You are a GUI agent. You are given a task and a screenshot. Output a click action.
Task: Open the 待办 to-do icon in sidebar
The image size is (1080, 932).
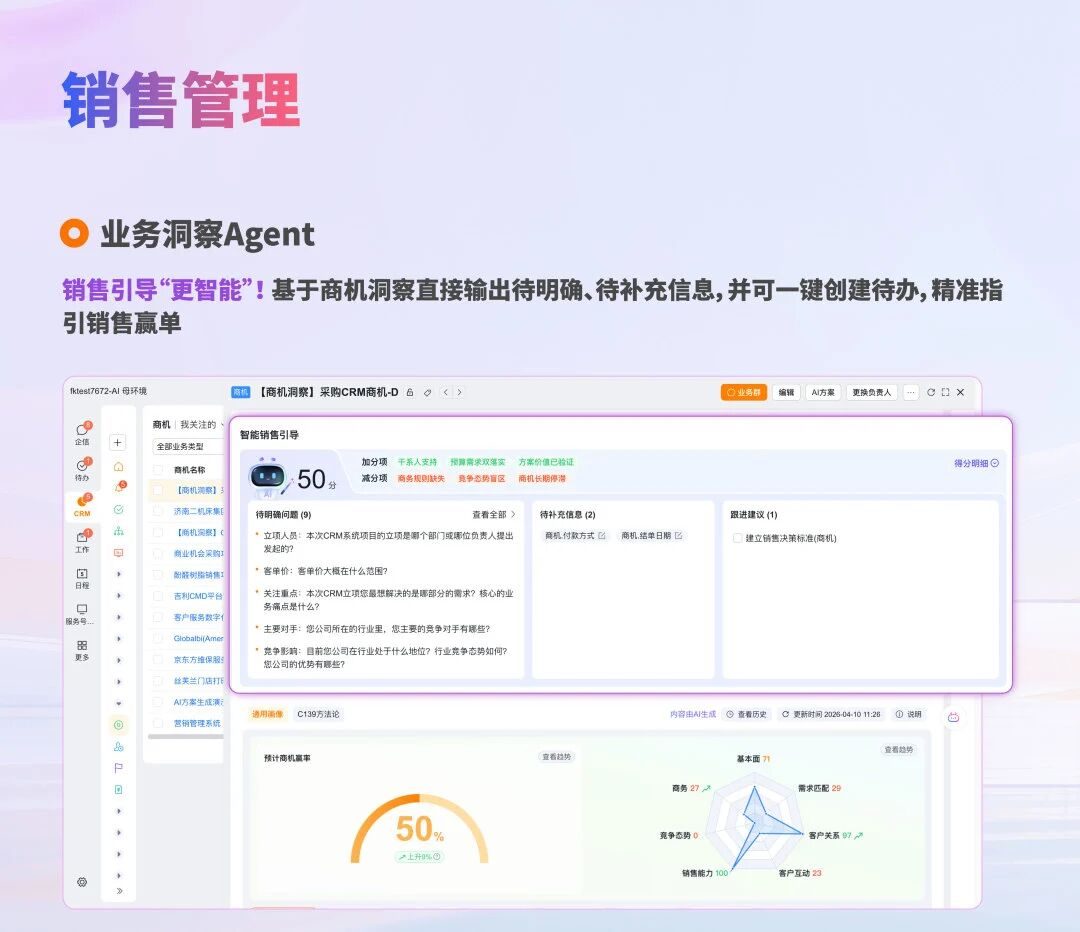pyautogui.click(x=82, y=467)
